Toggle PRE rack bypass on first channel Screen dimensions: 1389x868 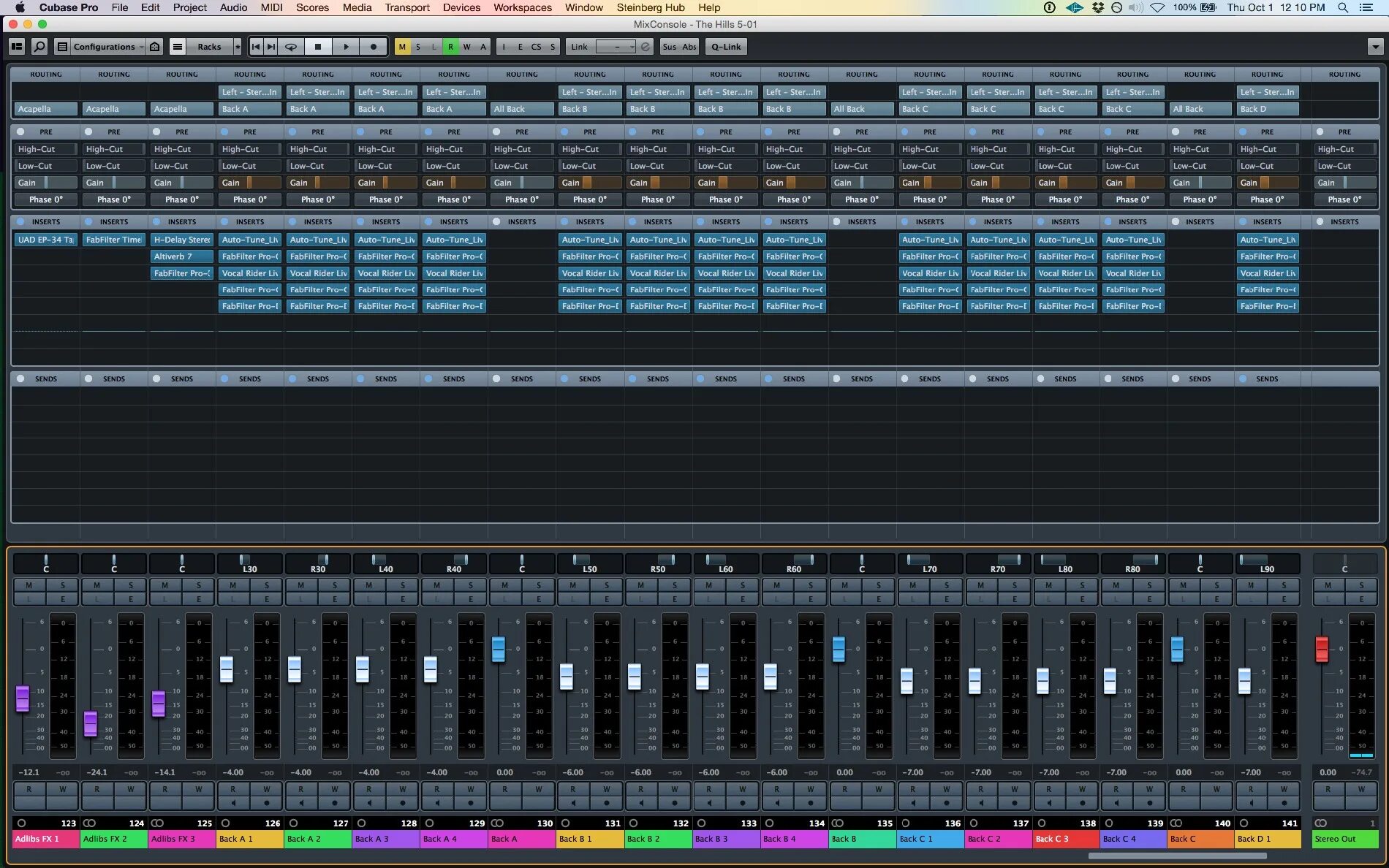(x=20, y=132)
